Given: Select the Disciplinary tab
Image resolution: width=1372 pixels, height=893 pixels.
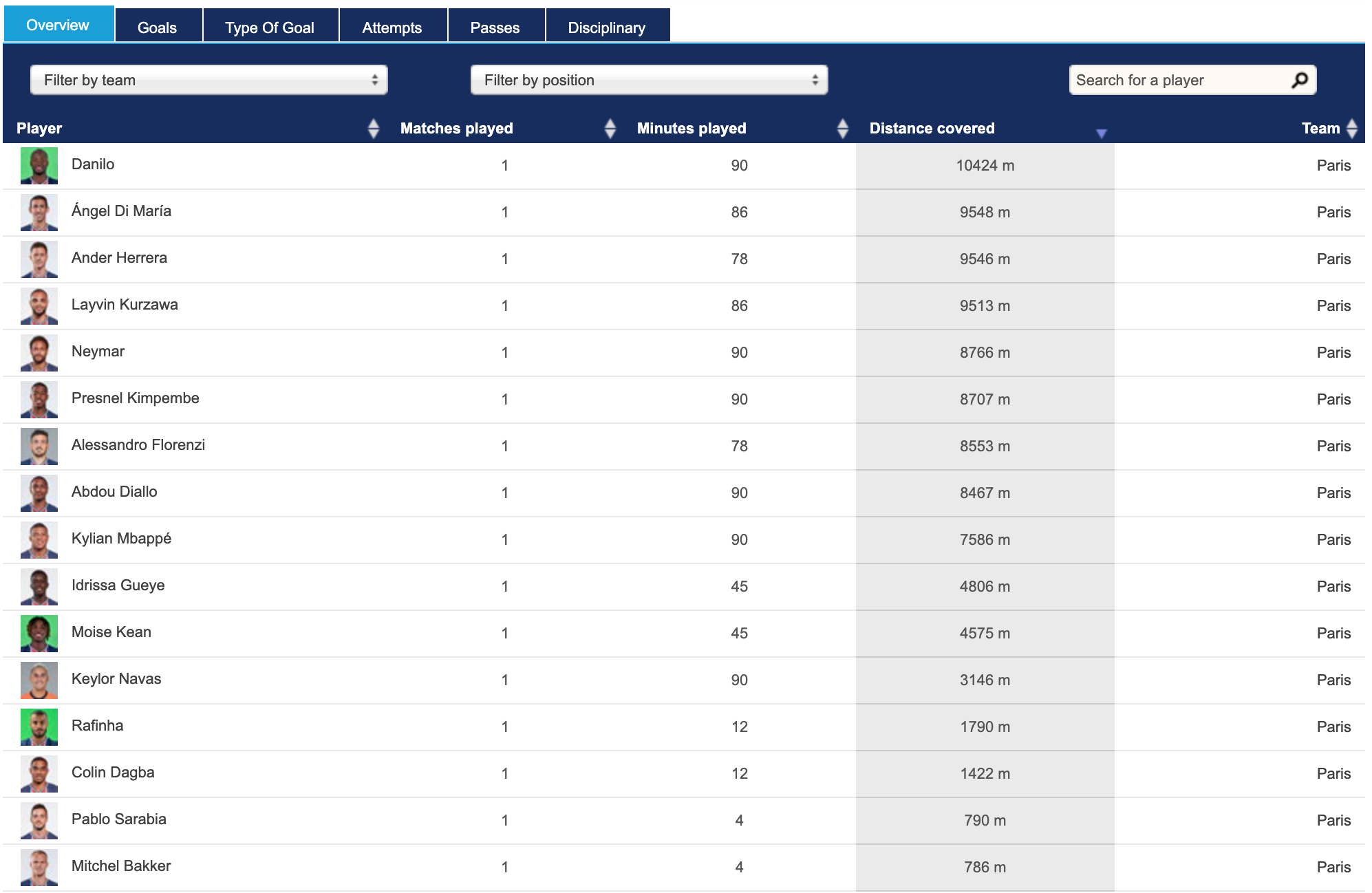Looking at the screenshot, I should tap(606, 28).
